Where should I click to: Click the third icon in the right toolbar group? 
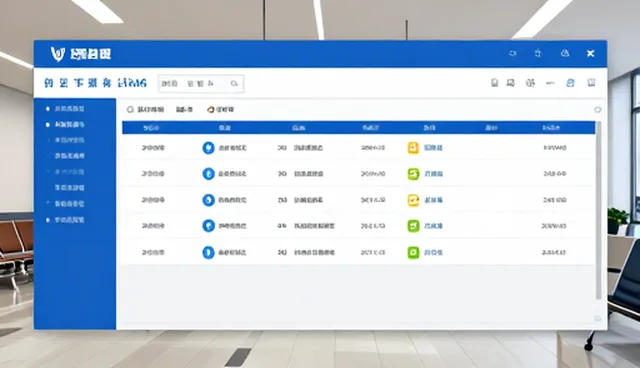[x=530, y=83]
